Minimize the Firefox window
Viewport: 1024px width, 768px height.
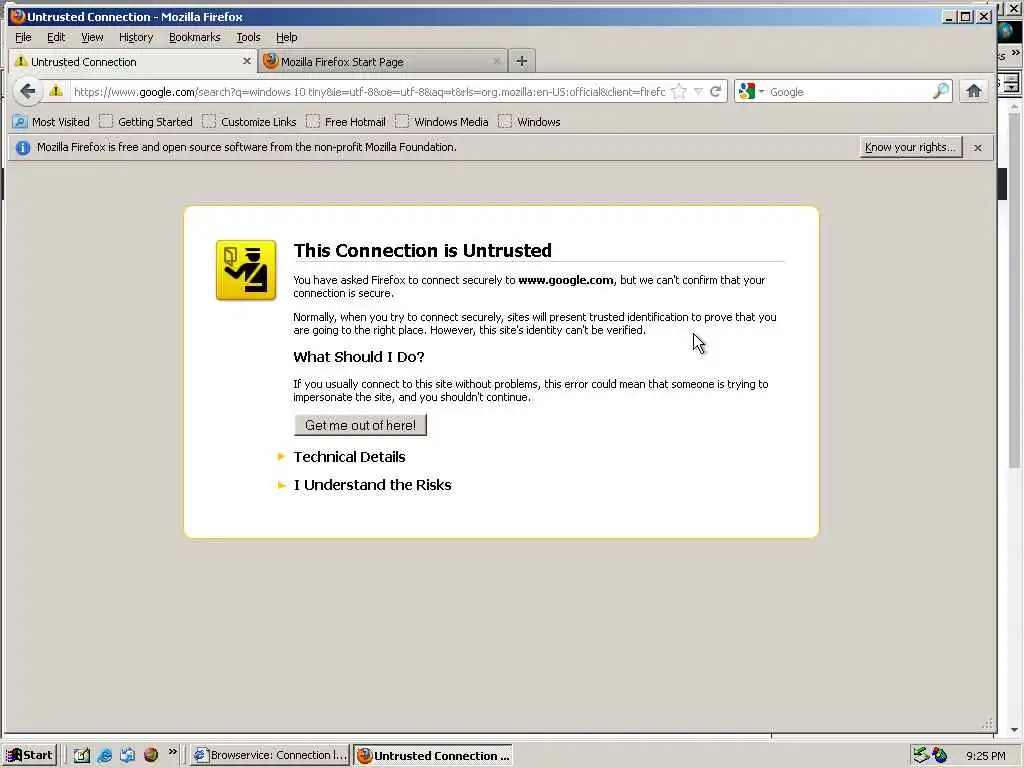949,16
